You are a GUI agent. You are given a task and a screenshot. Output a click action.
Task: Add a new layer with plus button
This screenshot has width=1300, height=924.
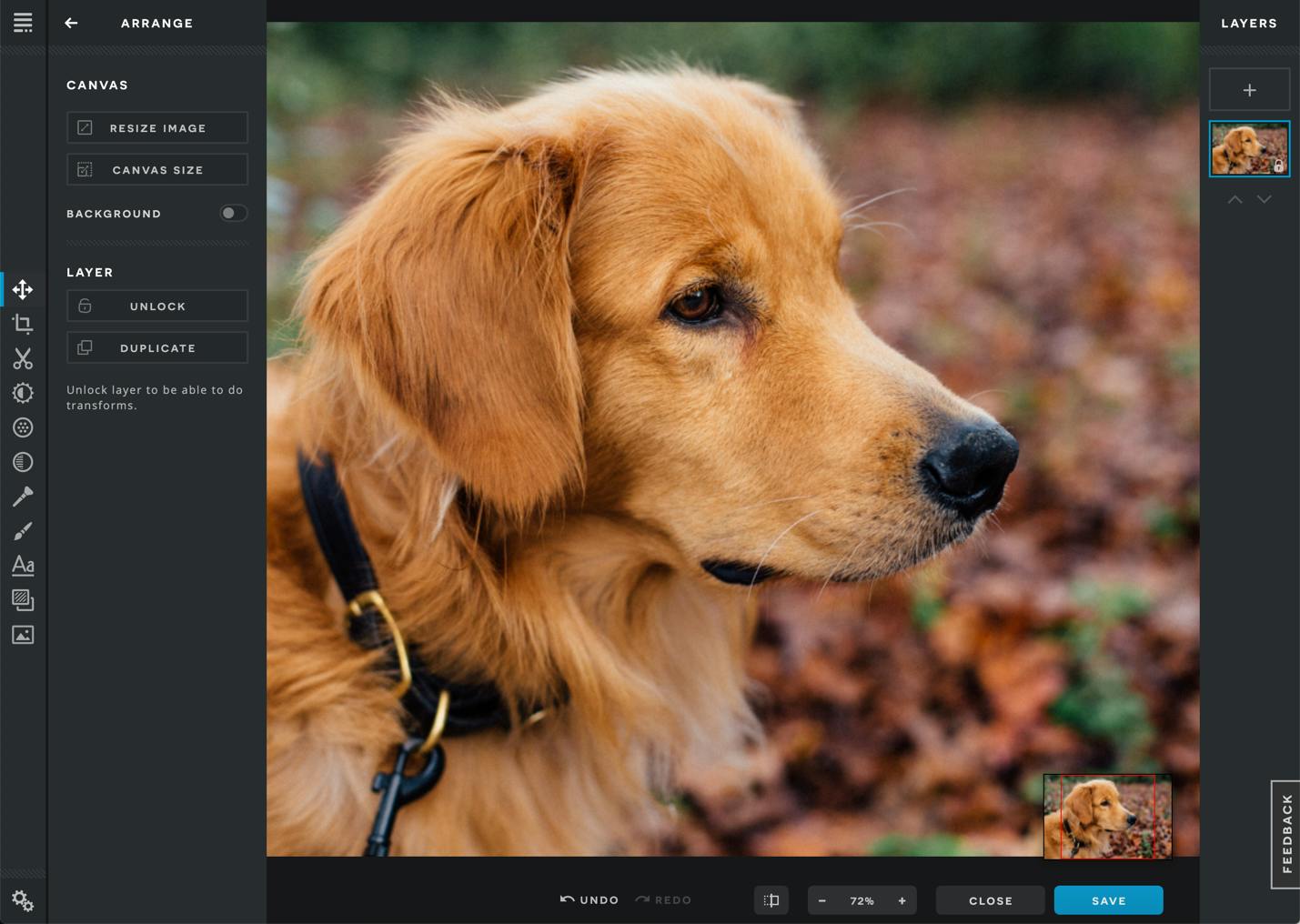pyautogui.click(x=1249, y=90)
